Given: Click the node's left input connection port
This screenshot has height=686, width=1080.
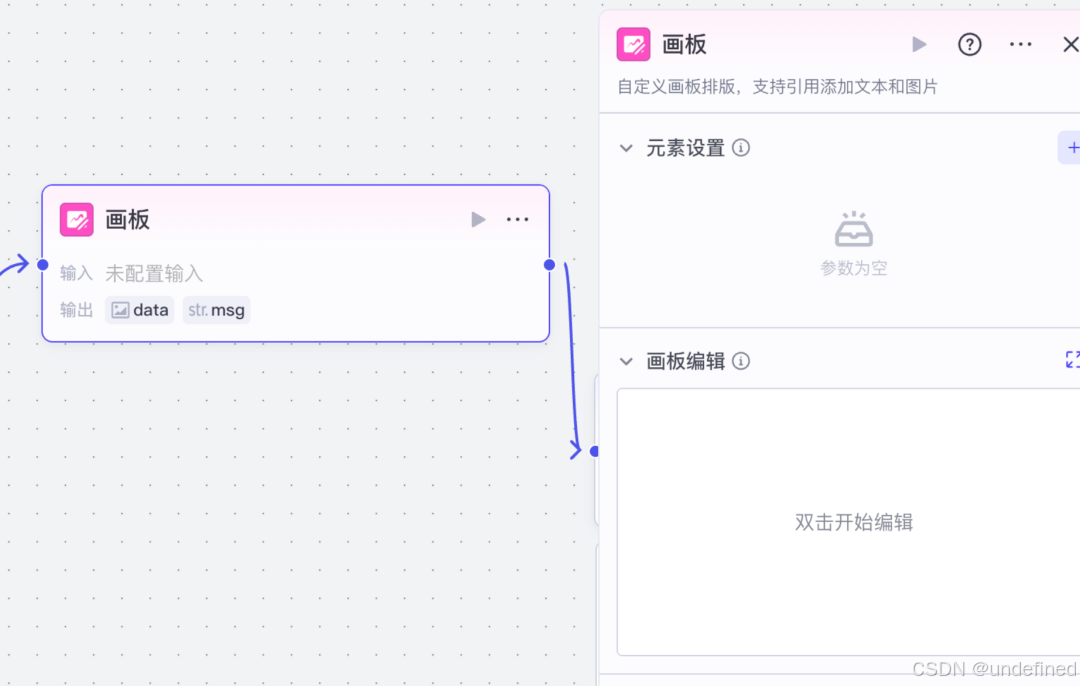Looking at the screenshot, I should tap(43, 264).
